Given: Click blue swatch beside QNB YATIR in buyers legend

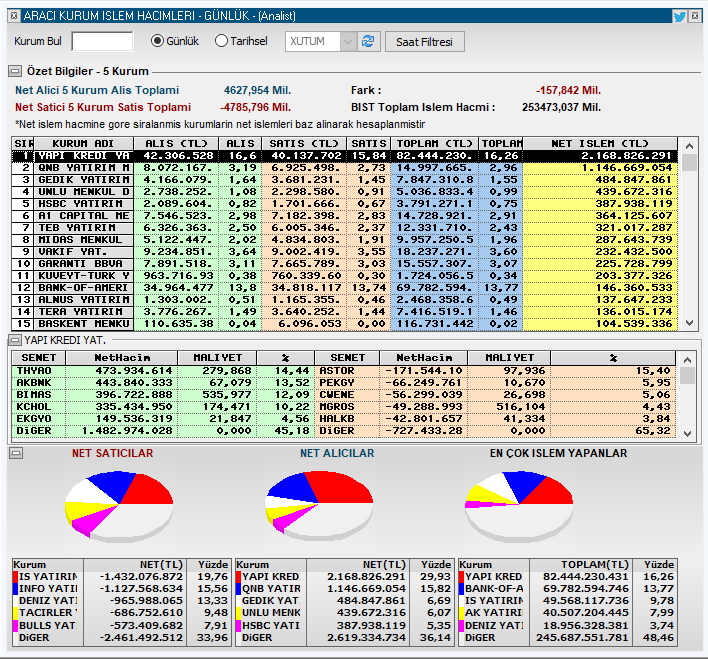Looking at the screenshot, I should coord(238,589).
